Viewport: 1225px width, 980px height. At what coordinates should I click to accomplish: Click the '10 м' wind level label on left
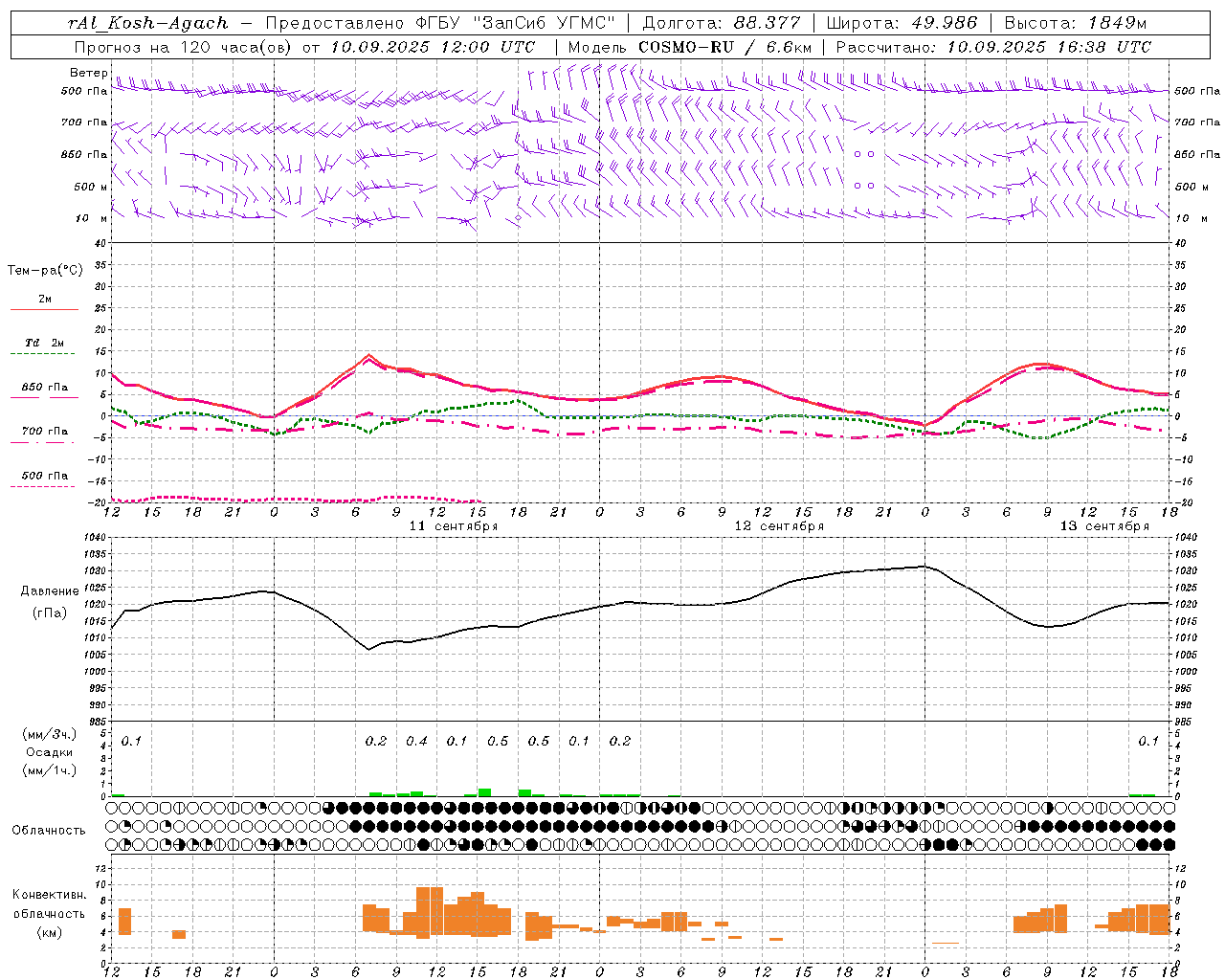click(x=92, y=219)
